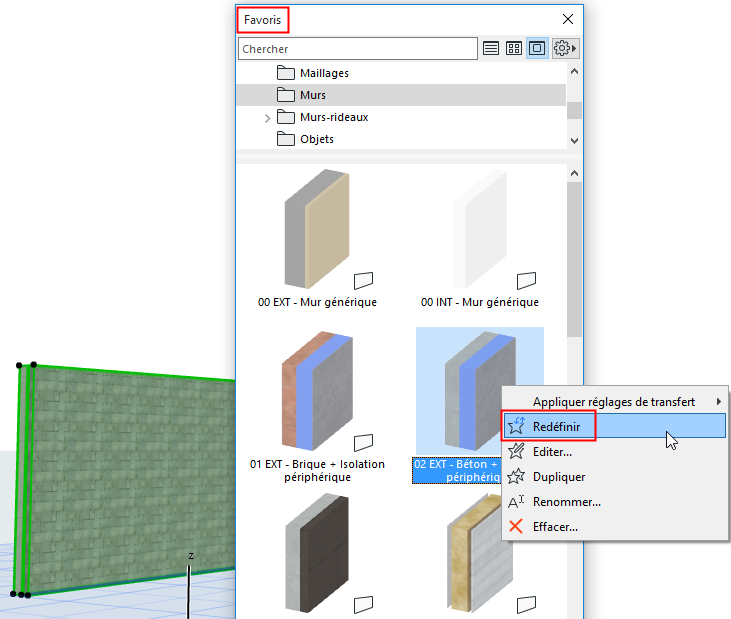Image resolution: width=731 pixels, height=619 pixels.
Task: Open the Favoris settings gear menu
Action: tap(565, 48)
